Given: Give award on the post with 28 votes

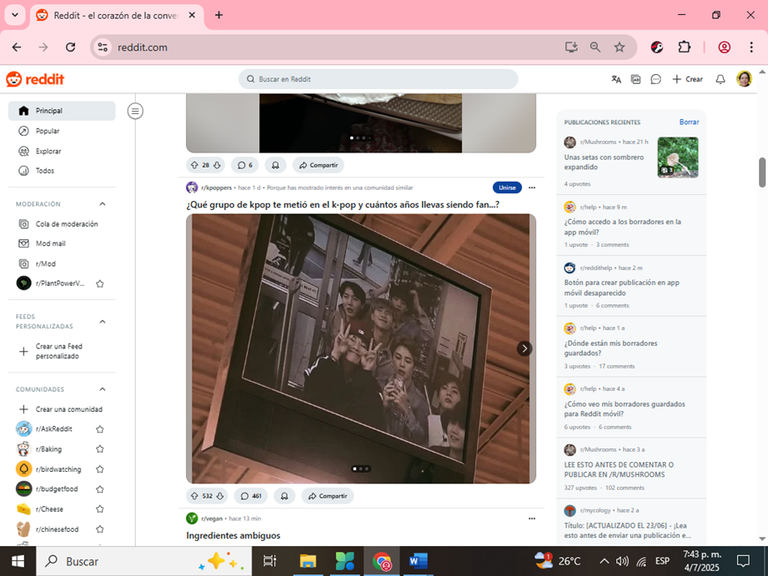Looking at the screenshot, I should coord(275,165).
